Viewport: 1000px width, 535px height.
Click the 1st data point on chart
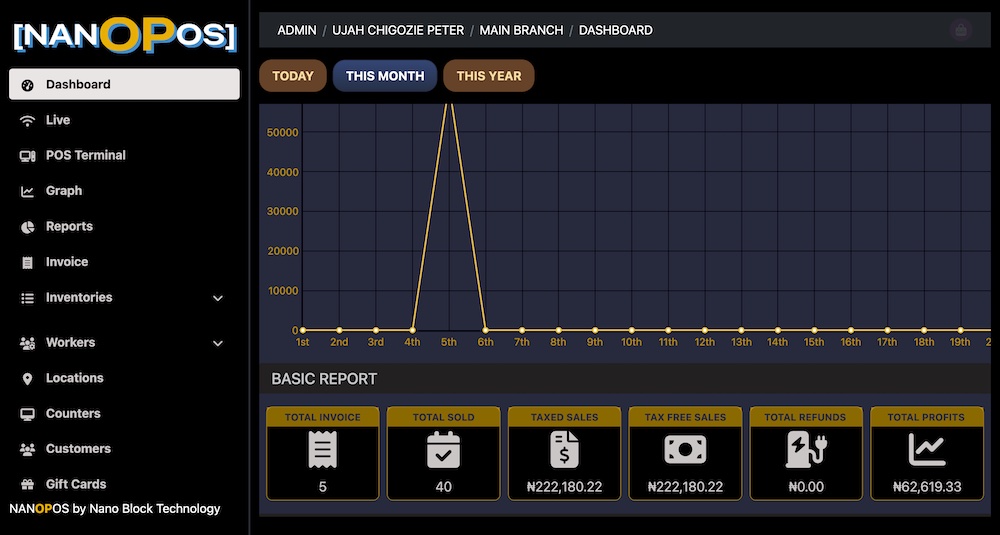[302, 330]
